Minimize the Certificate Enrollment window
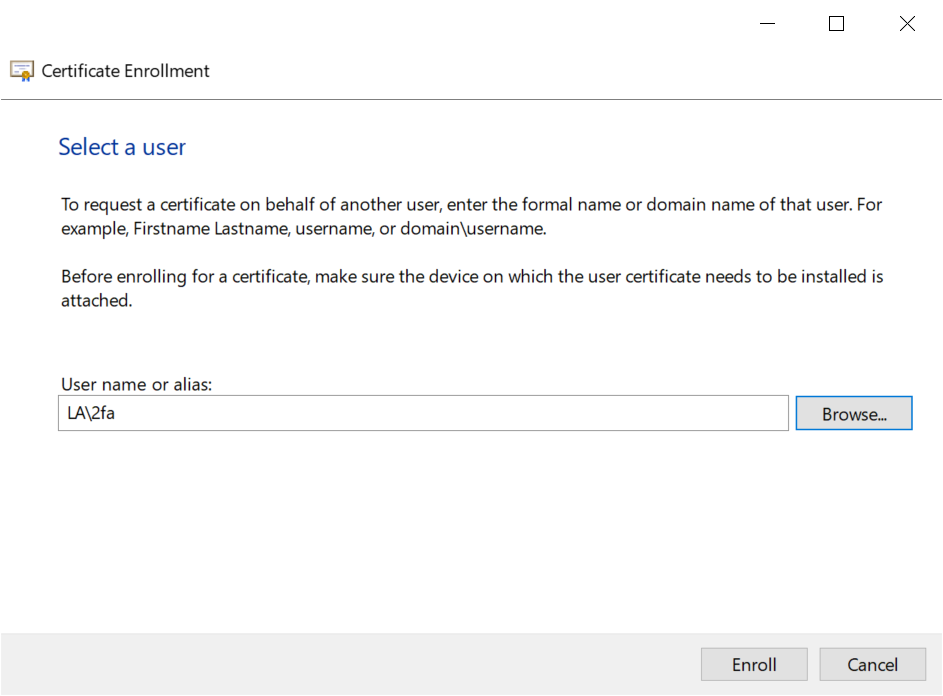This screenshot has height=696, width=943. tap(767, 24)
